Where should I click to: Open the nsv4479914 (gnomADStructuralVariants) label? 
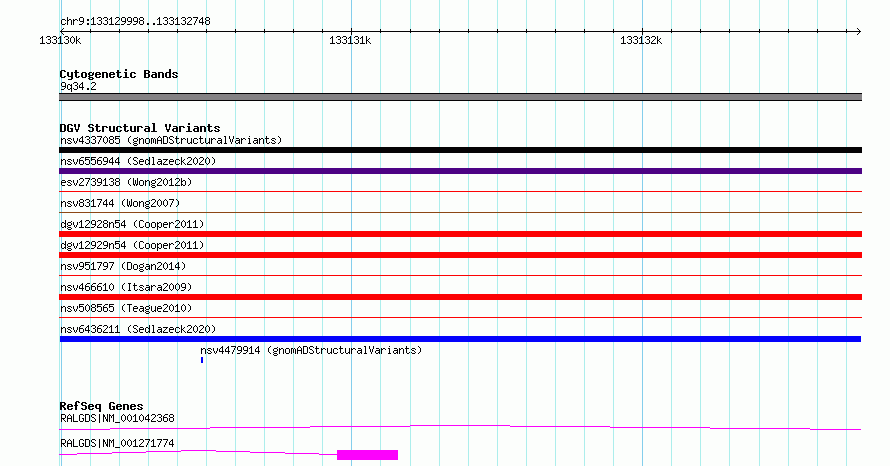pyautogui.click(x=311, y=350)
